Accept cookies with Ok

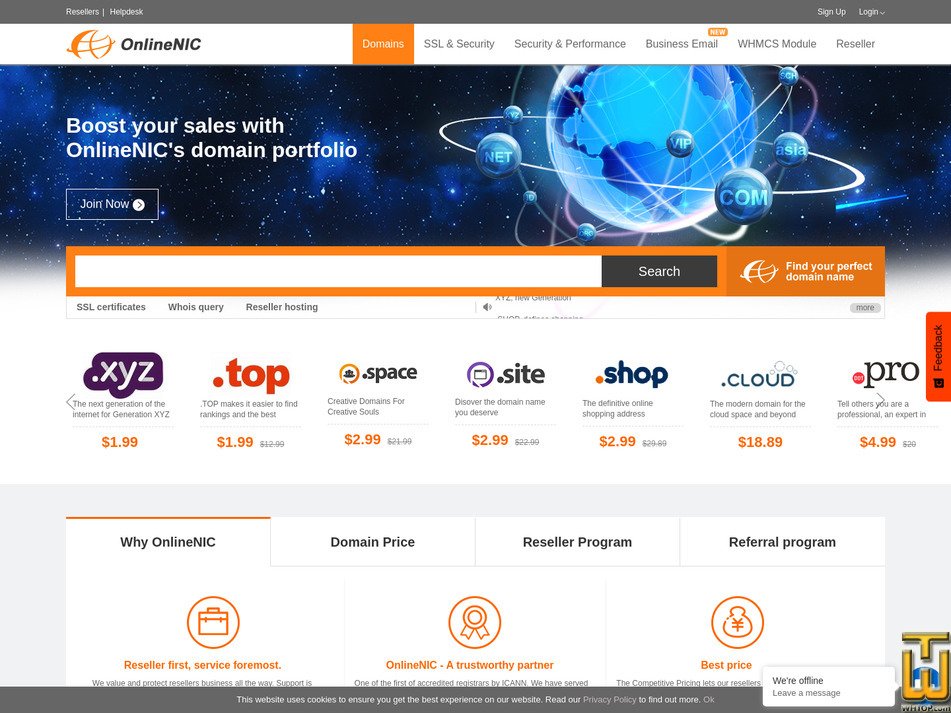(x=708, y=700)
